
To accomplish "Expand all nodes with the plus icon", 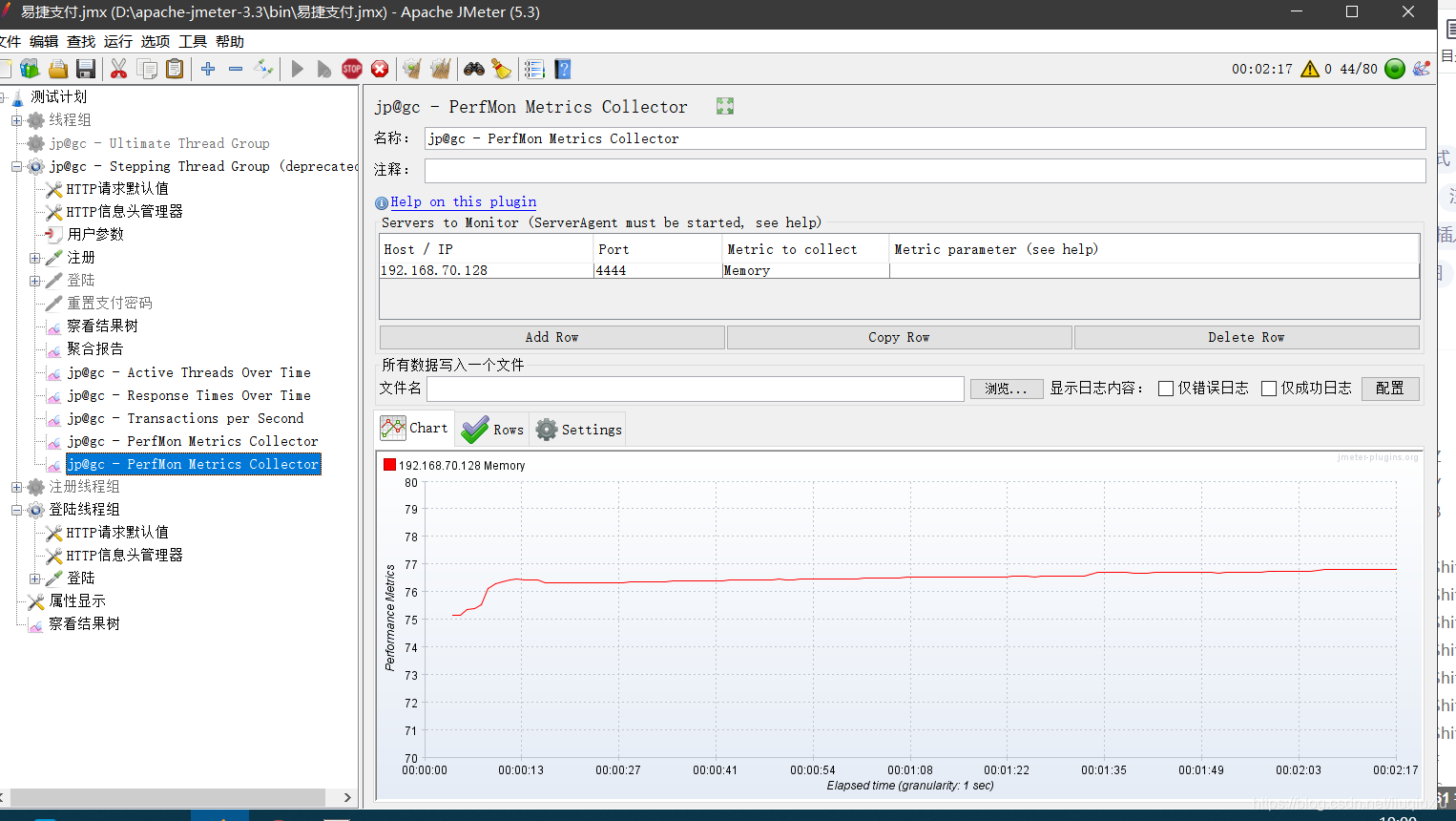I will [208, 69].
